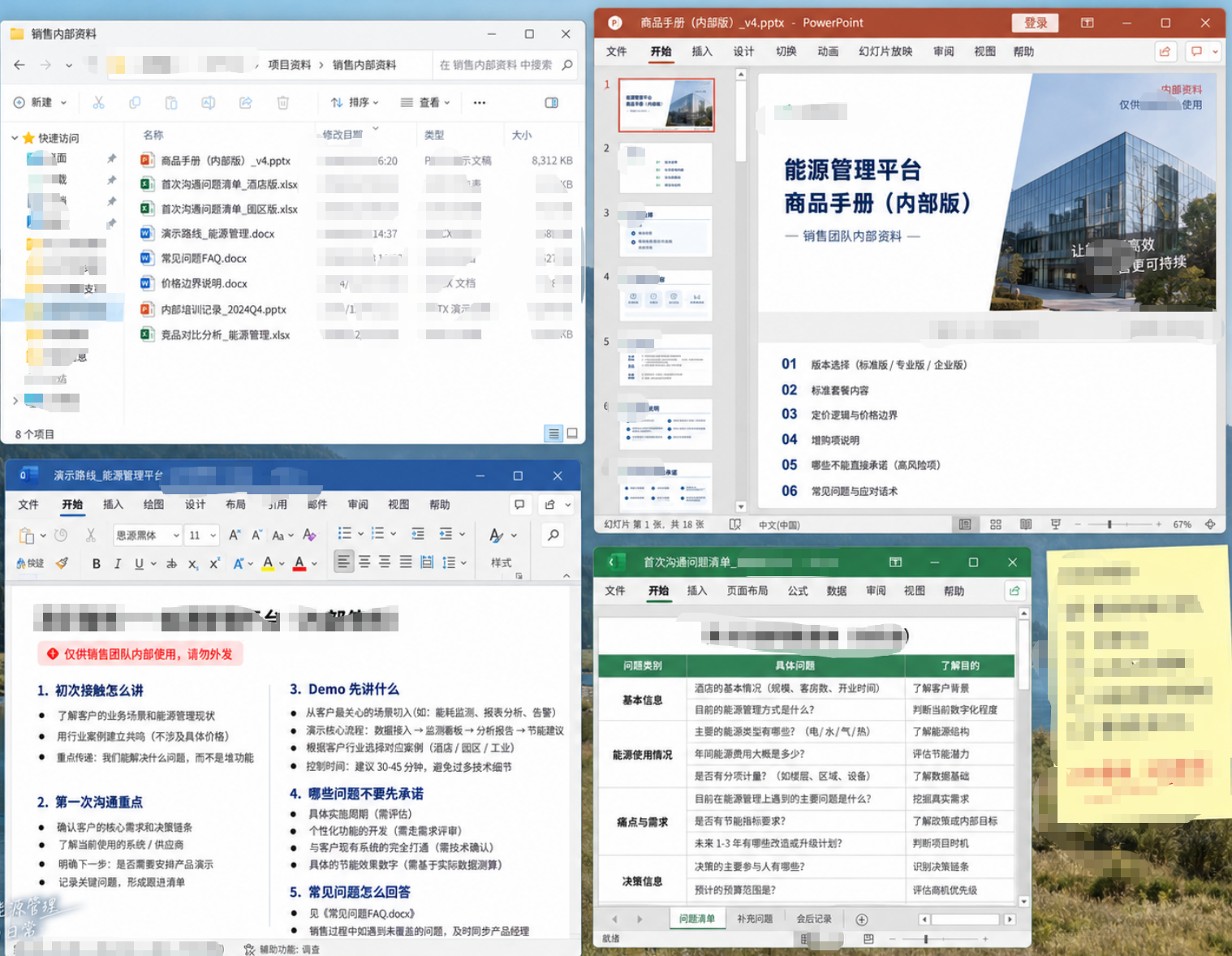The height and width of the screenshot is (956, 1232).
Task: Add a new sheet in Excel
Action: [x=862, y=919]
